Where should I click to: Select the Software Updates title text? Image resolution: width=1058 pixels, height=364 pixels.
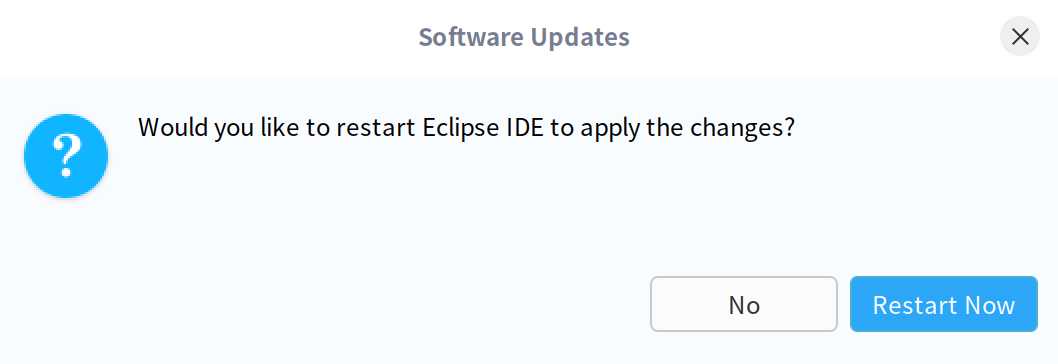tap(524, 36)
